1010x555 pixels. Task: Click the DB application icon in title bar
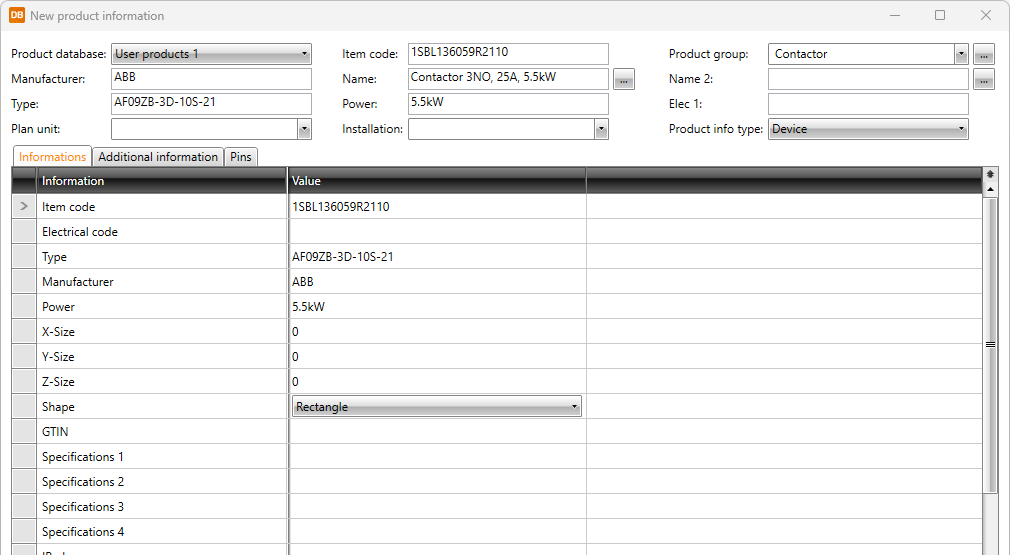(17, 15)
